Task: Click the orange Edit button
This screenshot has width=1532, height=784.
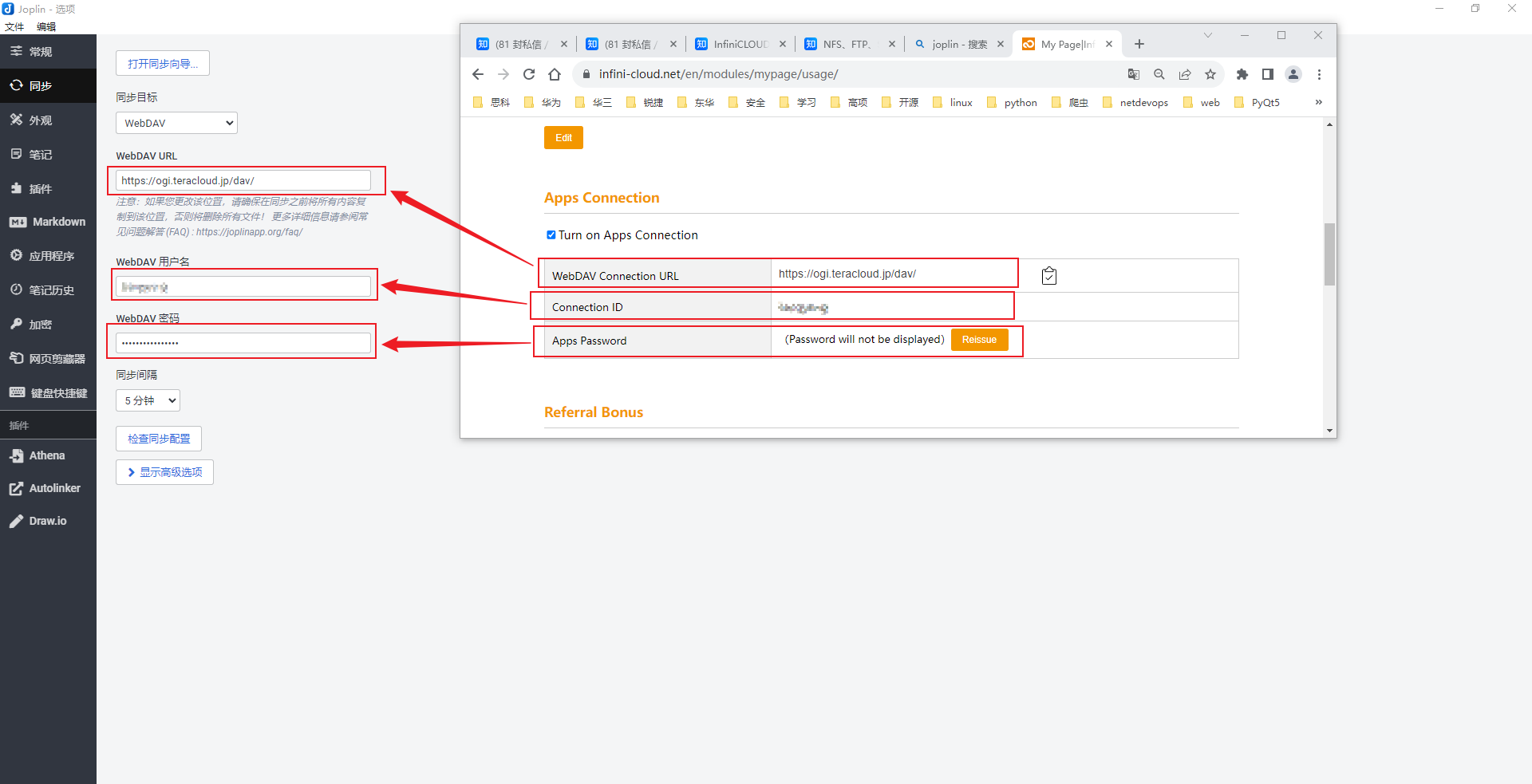Action: tap(563, 137)
